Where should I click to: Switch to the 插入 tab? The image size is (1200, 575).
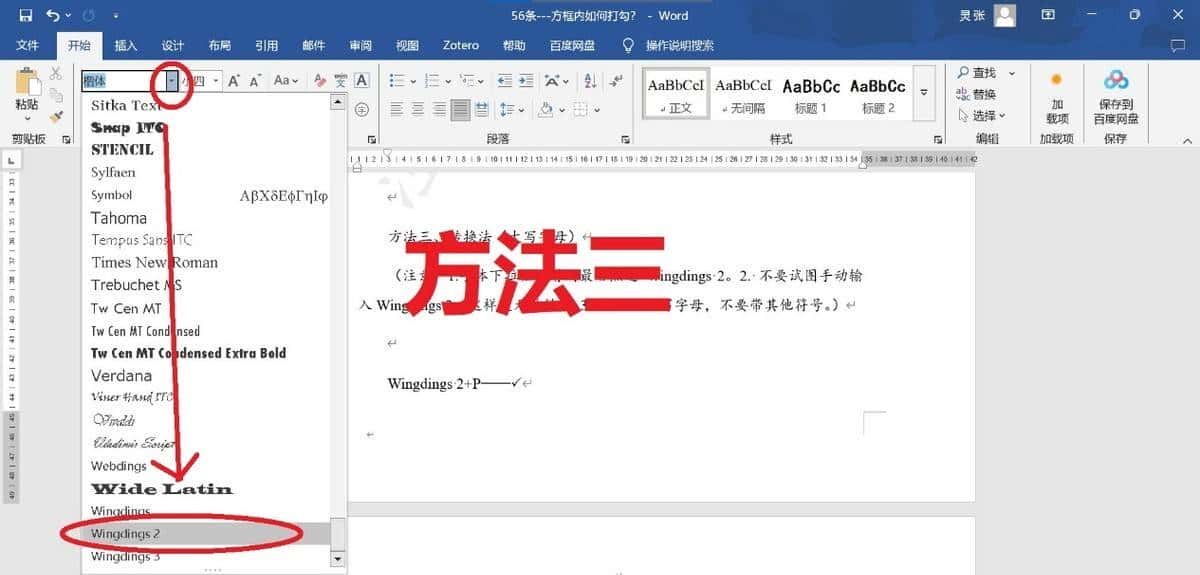(126, 45)
